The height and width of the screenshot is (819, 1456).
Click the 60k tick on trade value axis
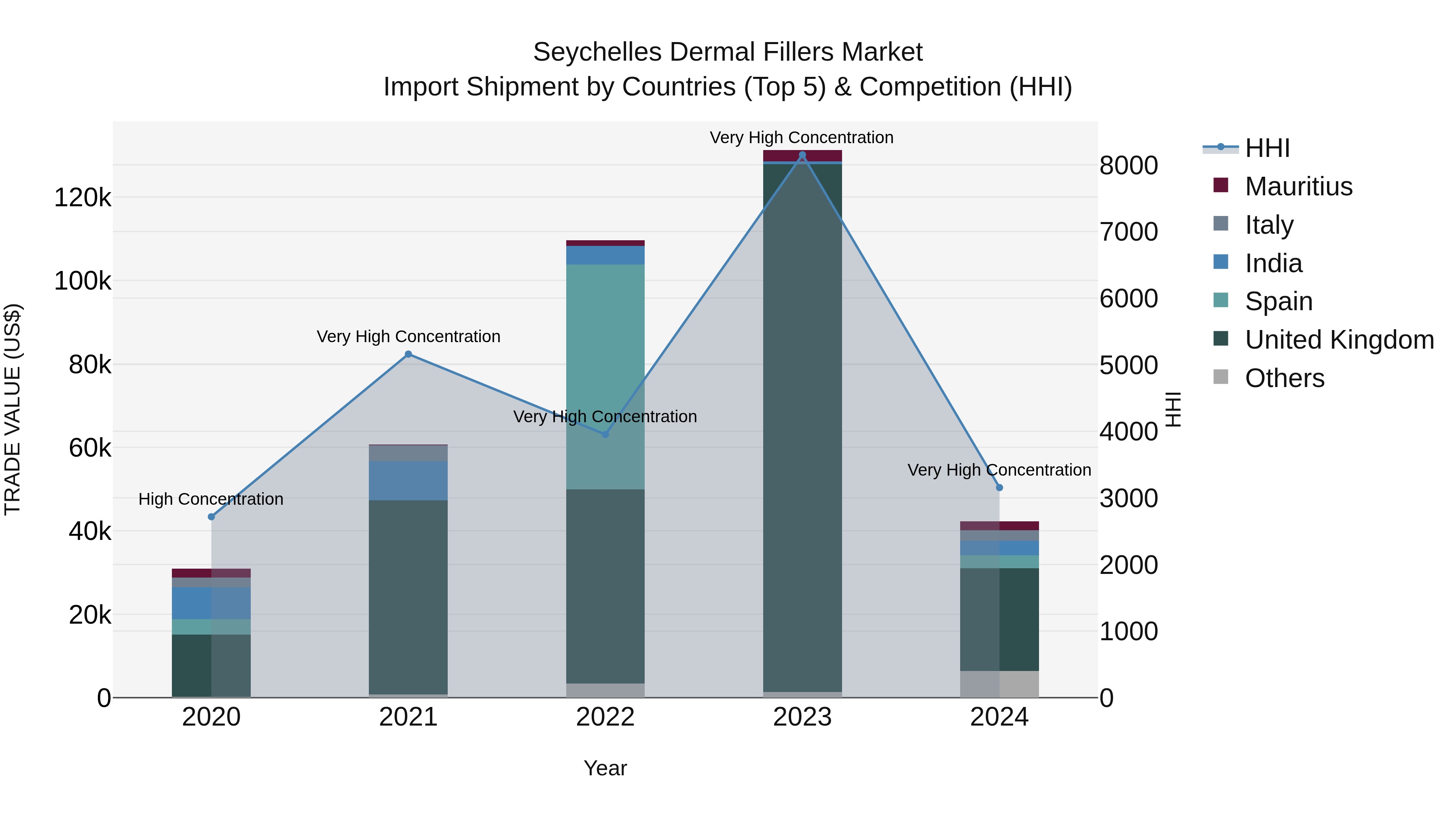pos(90,448)
